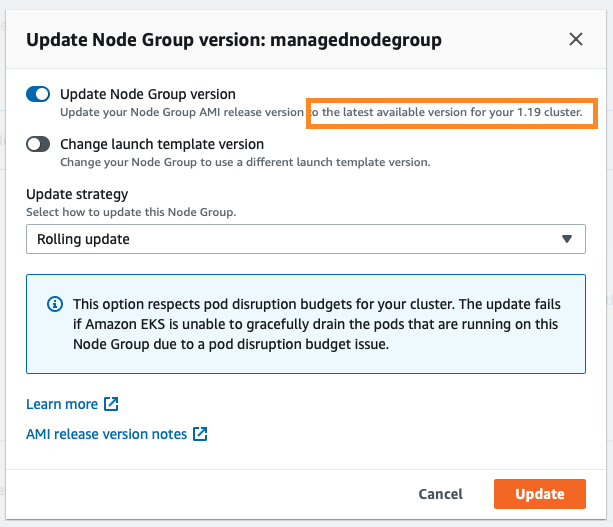Click external icon next to AMI release notes

(200, 434)
